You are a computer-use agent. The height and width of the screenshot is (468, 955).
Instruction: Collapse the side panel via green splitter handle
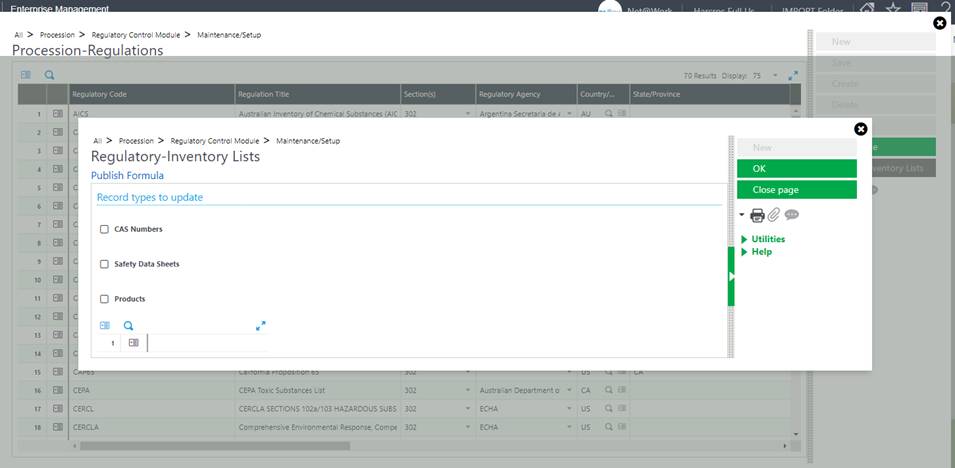coord(731,275)
